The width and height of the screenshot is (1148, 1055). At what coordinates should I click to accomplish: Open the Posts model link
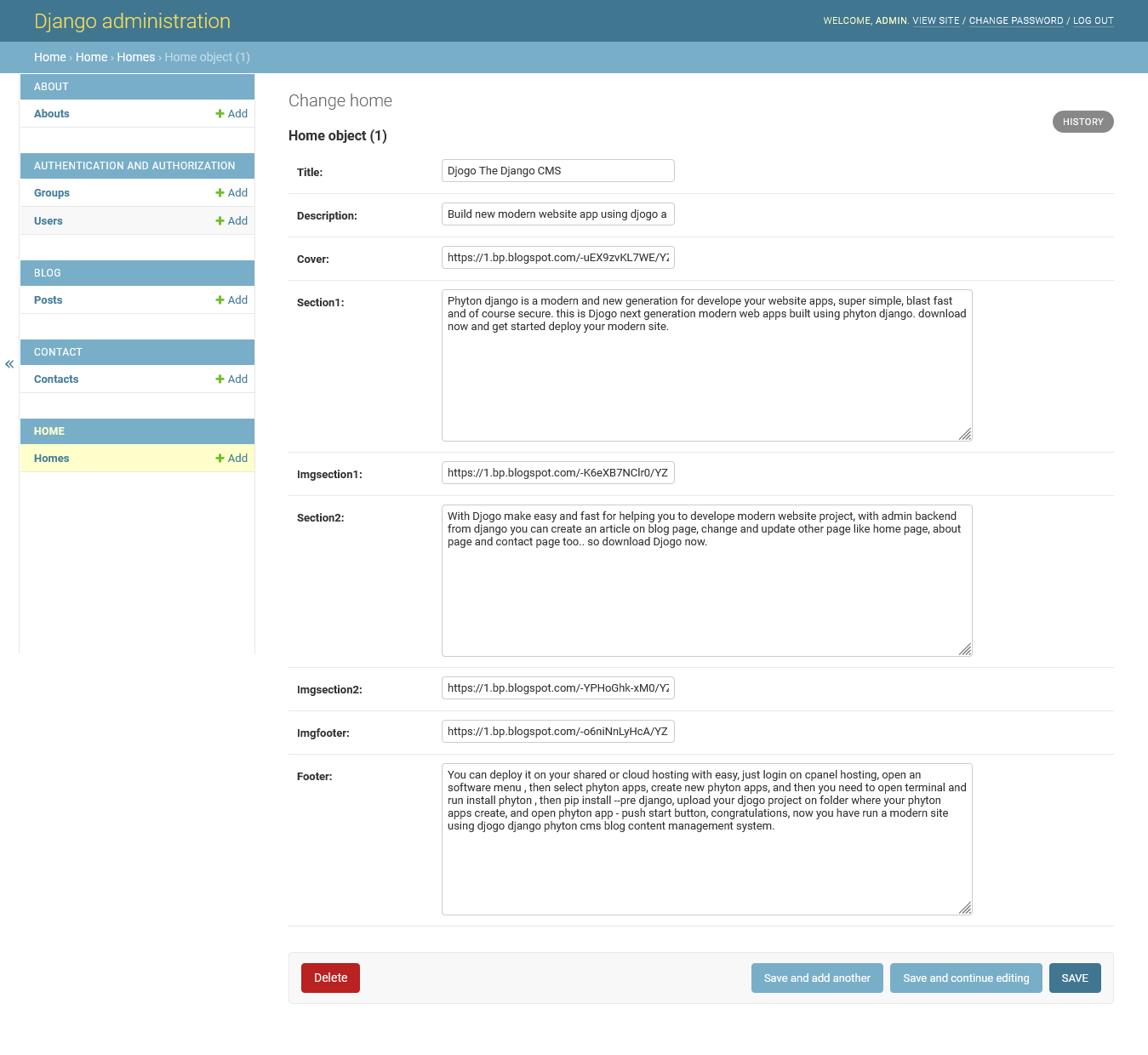49,299
